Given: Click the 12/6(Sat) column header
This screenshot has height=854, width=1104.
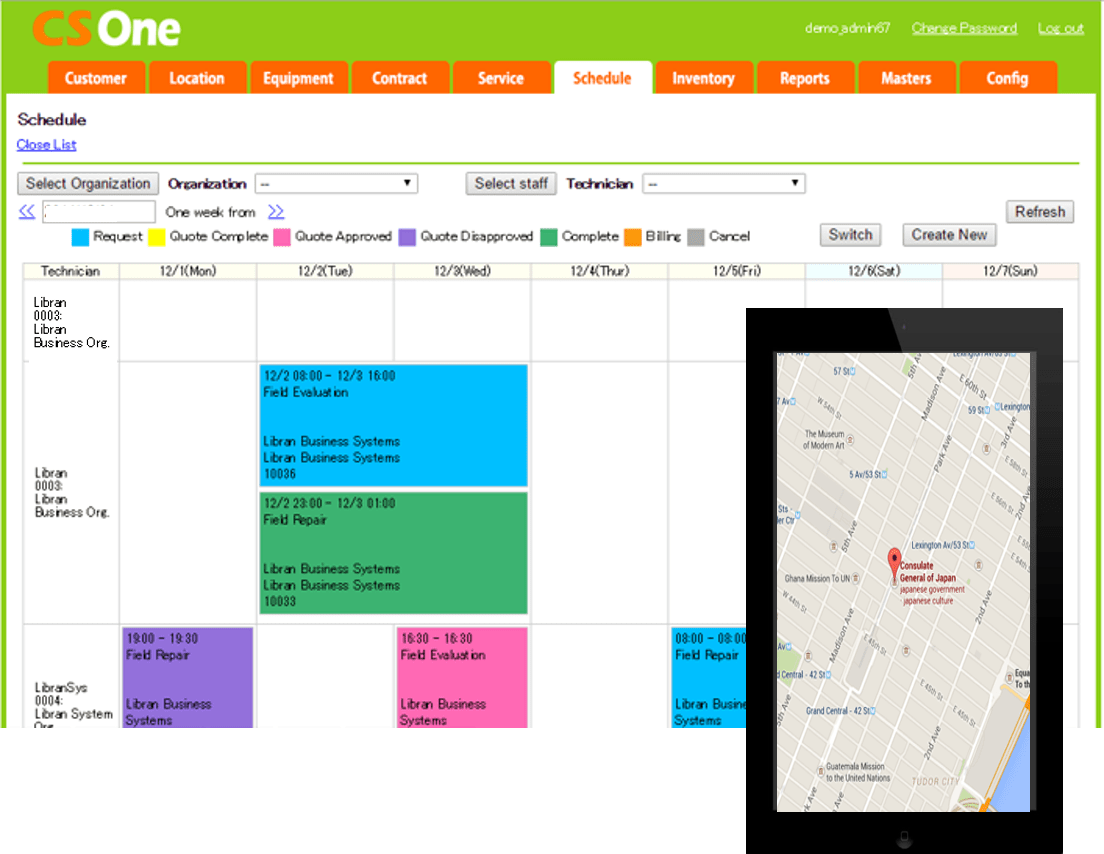Looking at the screenshot, I should [x=874, y=271].
